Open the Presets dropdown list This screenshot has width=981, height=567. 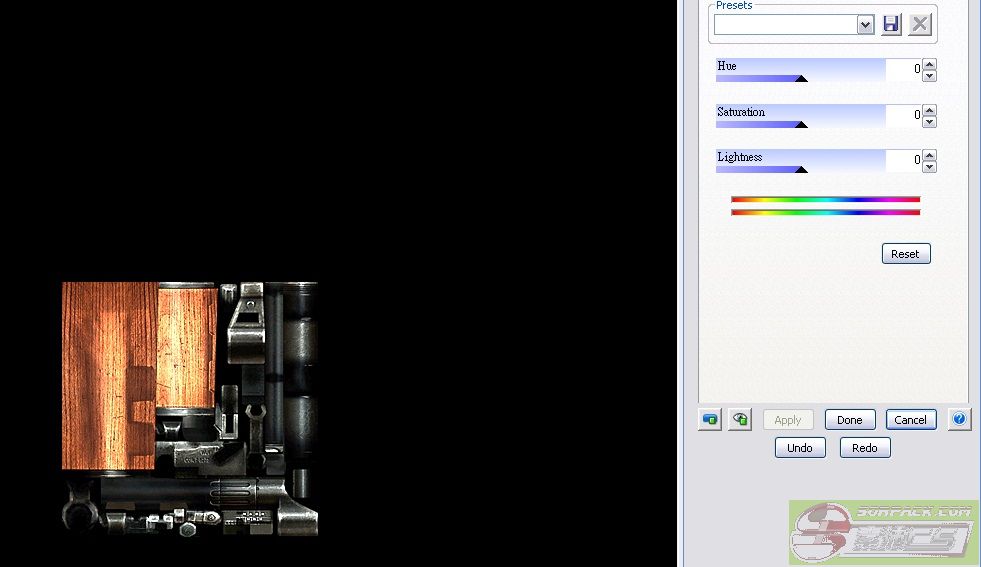pyautogui.click(x=865, y=25)
